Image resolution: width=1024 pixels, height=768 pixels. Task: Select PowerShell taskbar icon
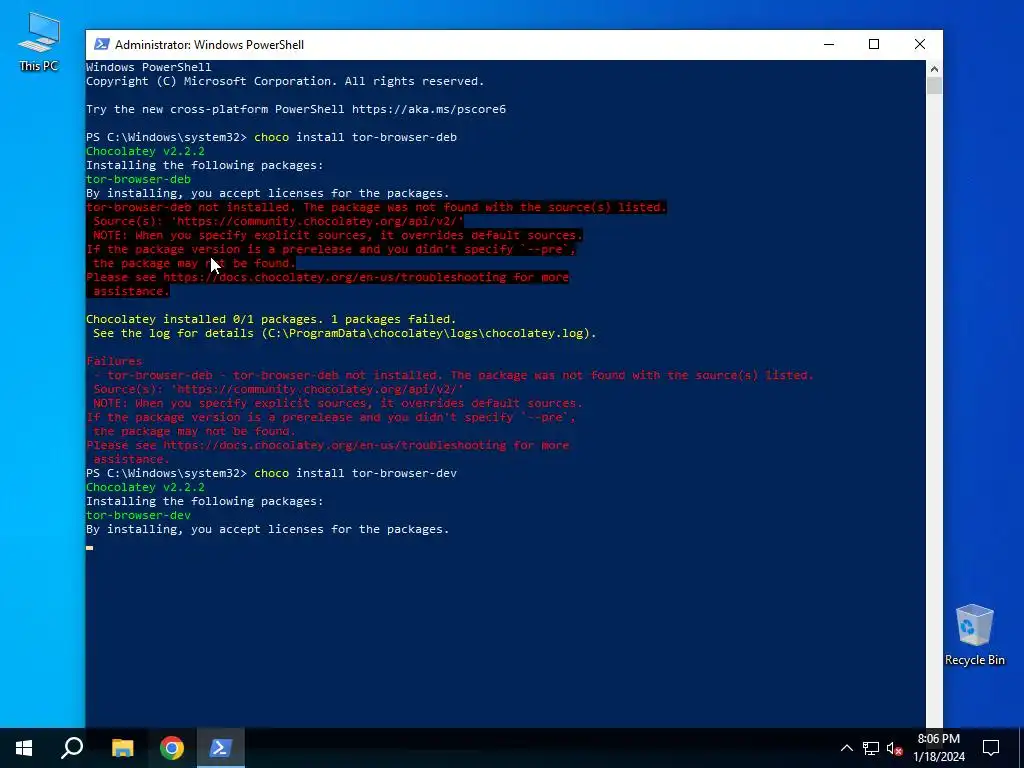(220, 748)
